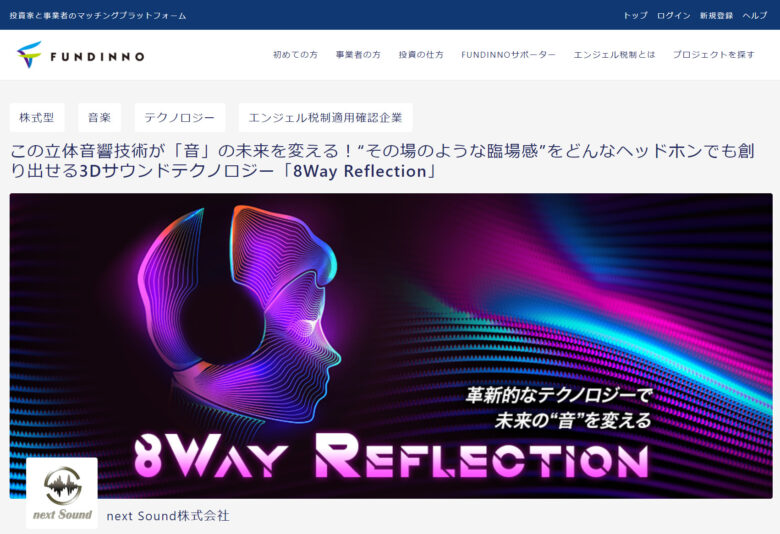Select the 投資の仕方 menu item
The height and width of the screenshot is (534, 780).
421,55
